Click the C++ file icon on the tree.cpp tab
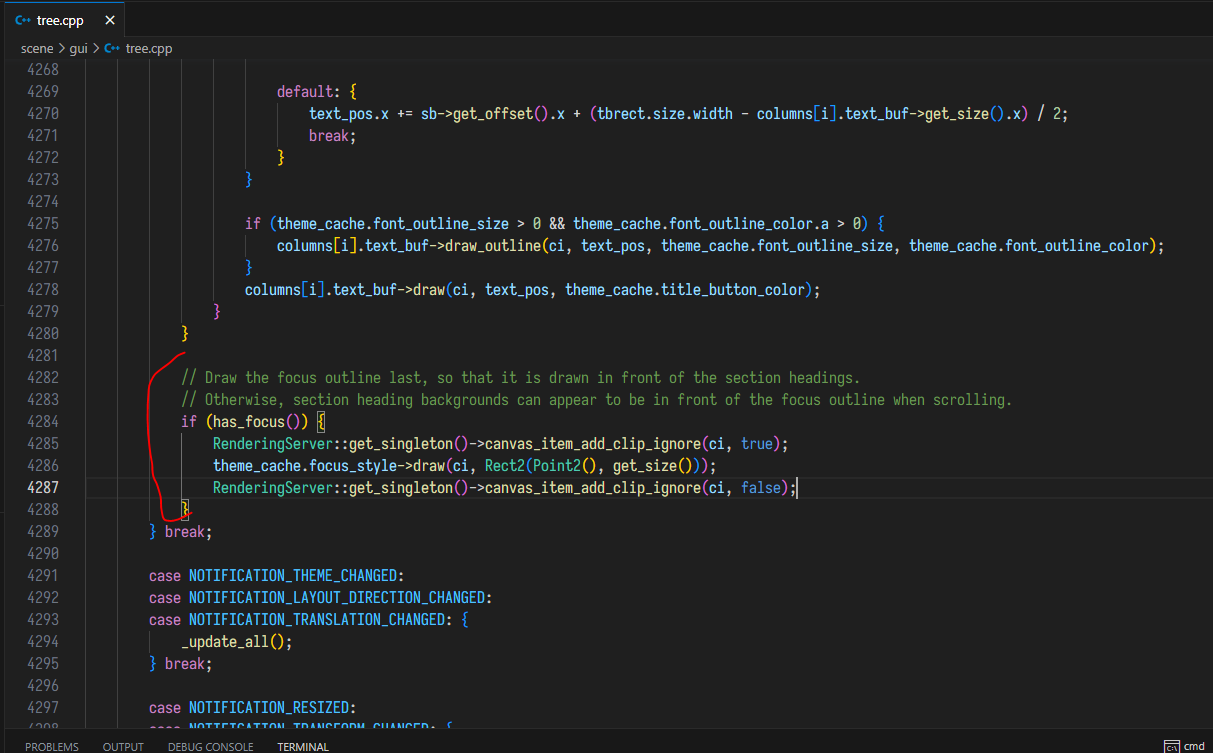Screen dimensions: 1213x753 (22, 19)
